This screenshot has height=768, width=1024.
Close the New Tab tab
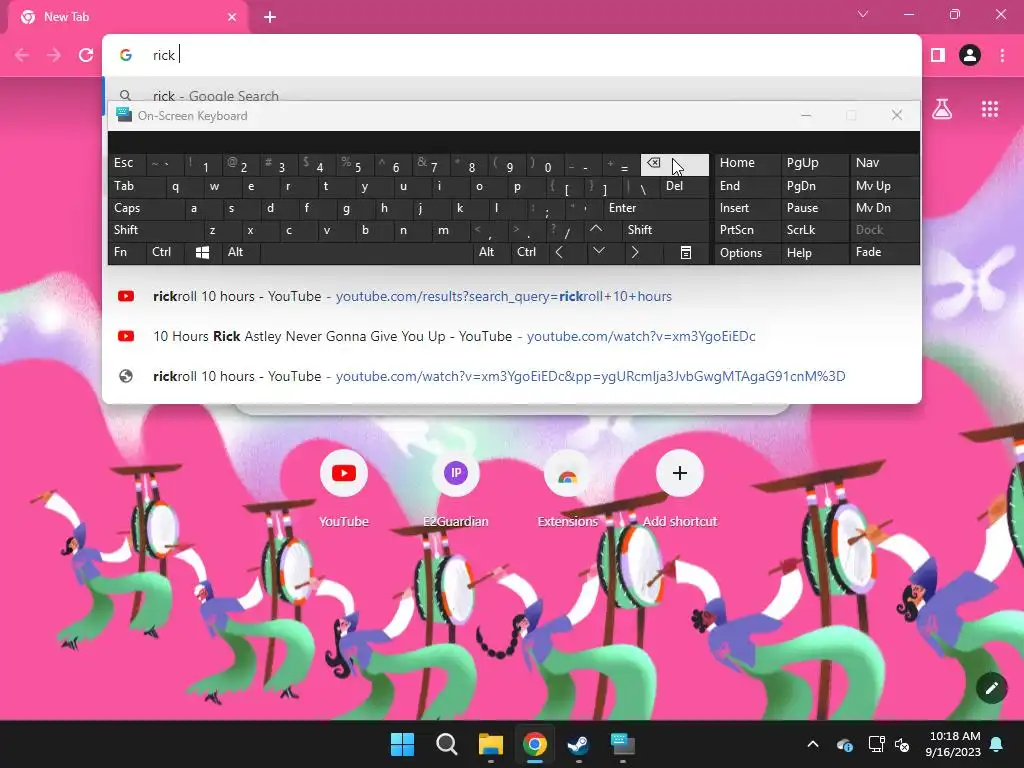232,17
